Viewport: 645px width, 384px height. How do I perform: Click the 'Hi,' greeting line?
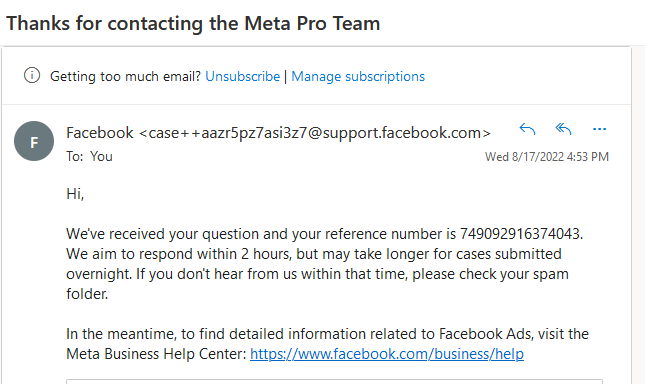click(x=75, y=194)
